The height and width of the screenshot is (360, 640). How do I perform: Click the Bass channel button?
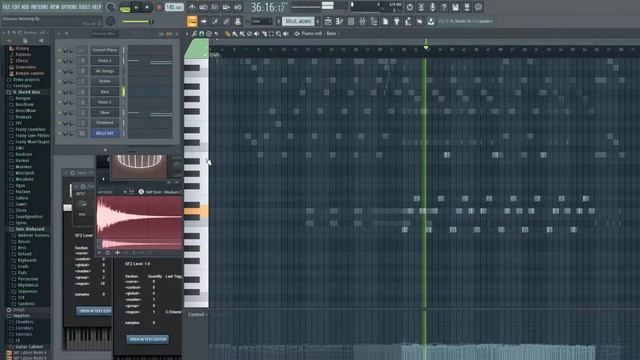pos(104,92)
